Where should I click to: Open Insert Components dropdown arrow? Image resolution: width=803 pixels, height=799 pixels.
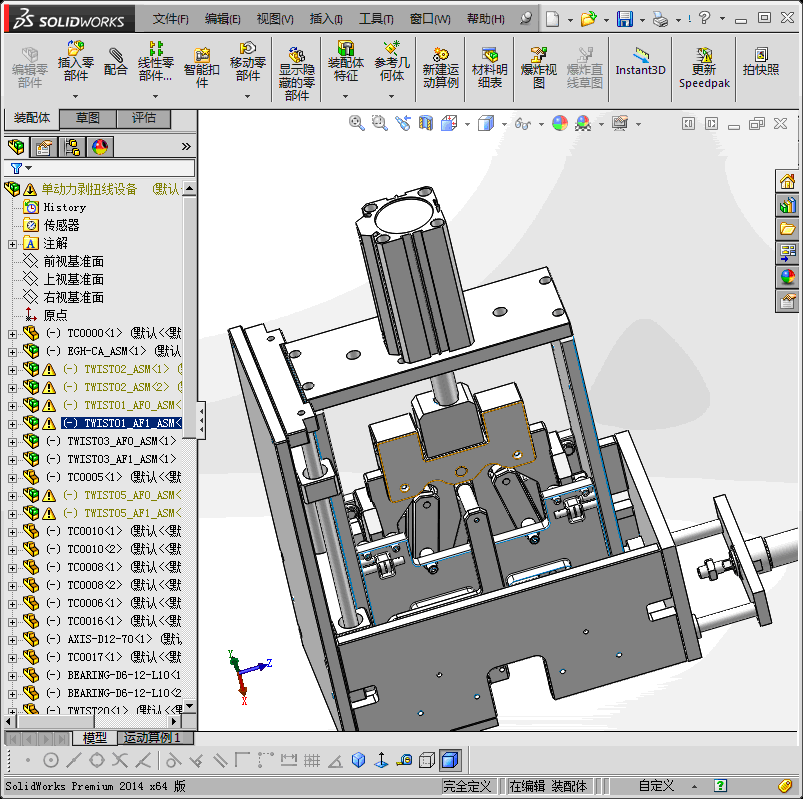(x=75, y=96)
